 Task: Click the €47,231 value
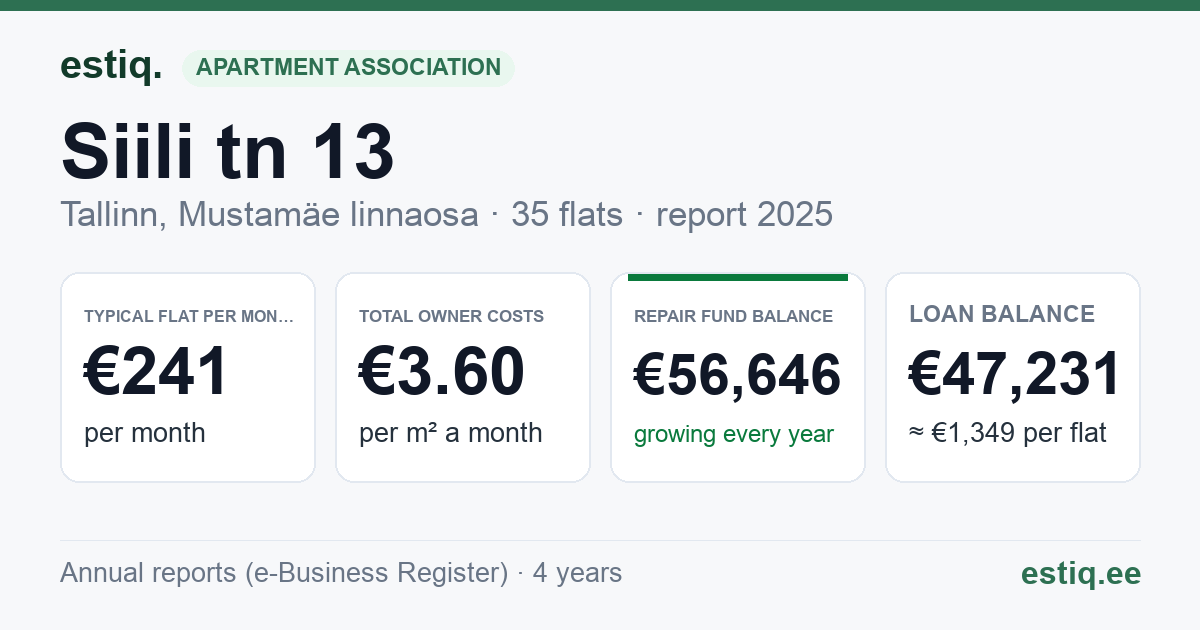(x=1014, y=374)
